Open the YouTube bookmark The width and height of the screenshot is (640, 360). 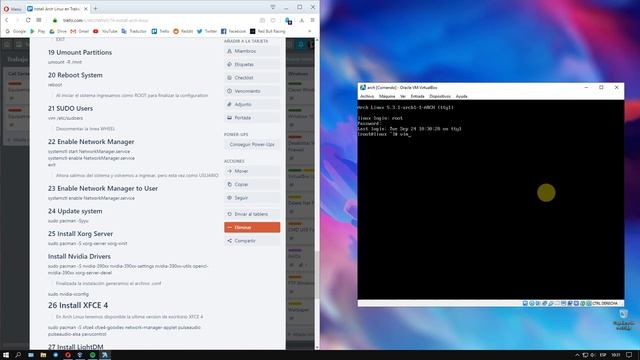105,31
